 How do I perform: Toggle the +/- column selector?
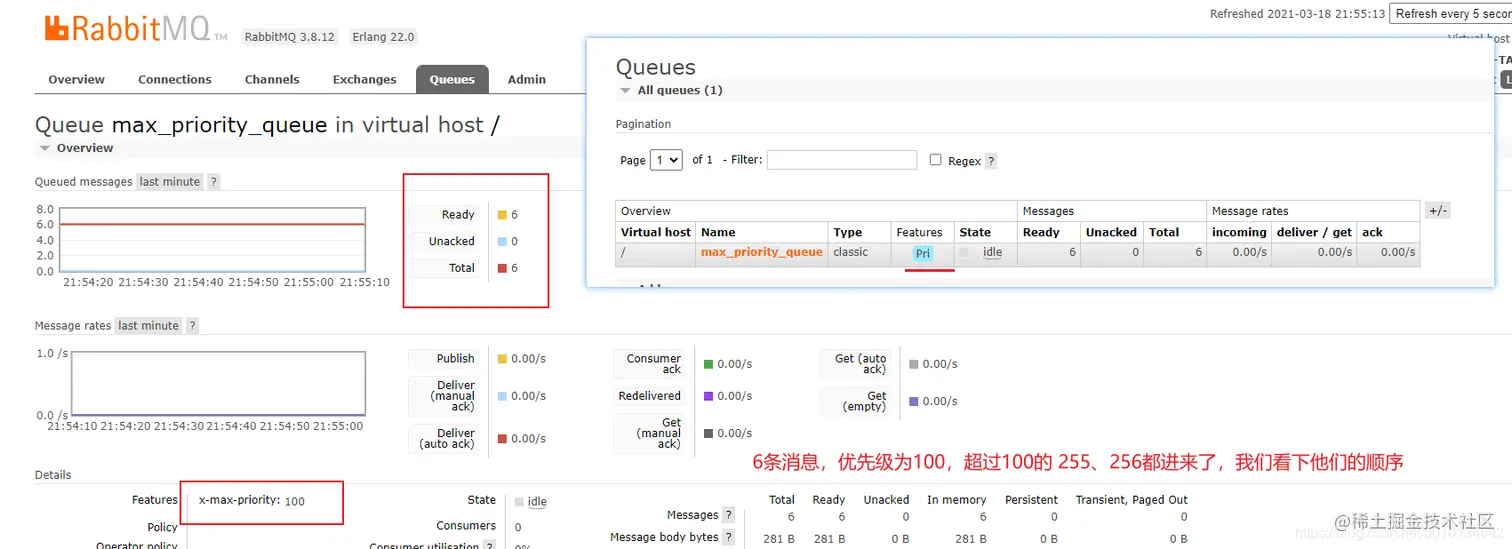(1437, 211)
